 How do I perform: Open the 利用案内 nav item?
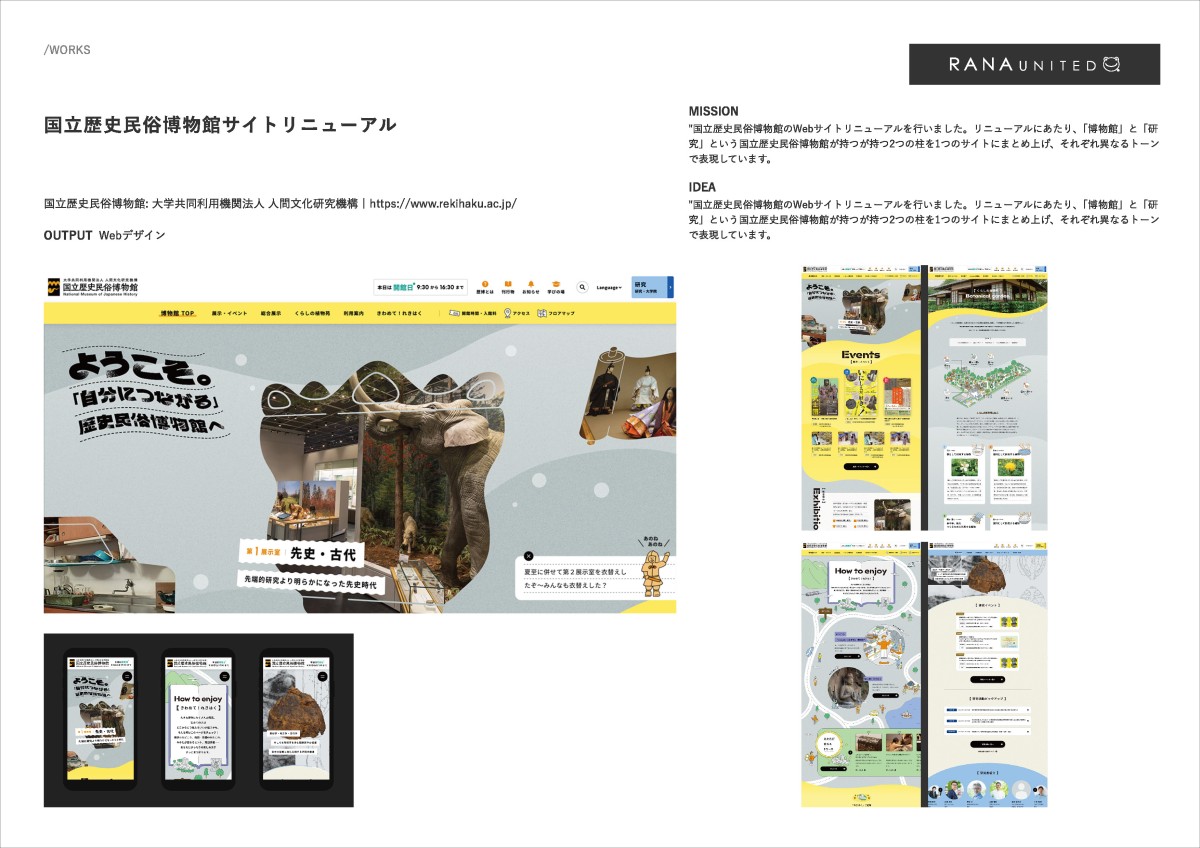354,314
